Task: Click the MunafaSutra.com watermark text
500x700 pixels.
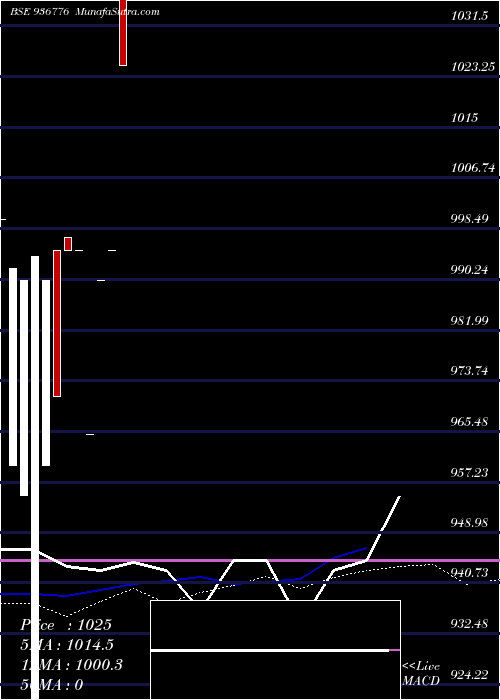Action: pyautogui.click(x=117, y=12)
